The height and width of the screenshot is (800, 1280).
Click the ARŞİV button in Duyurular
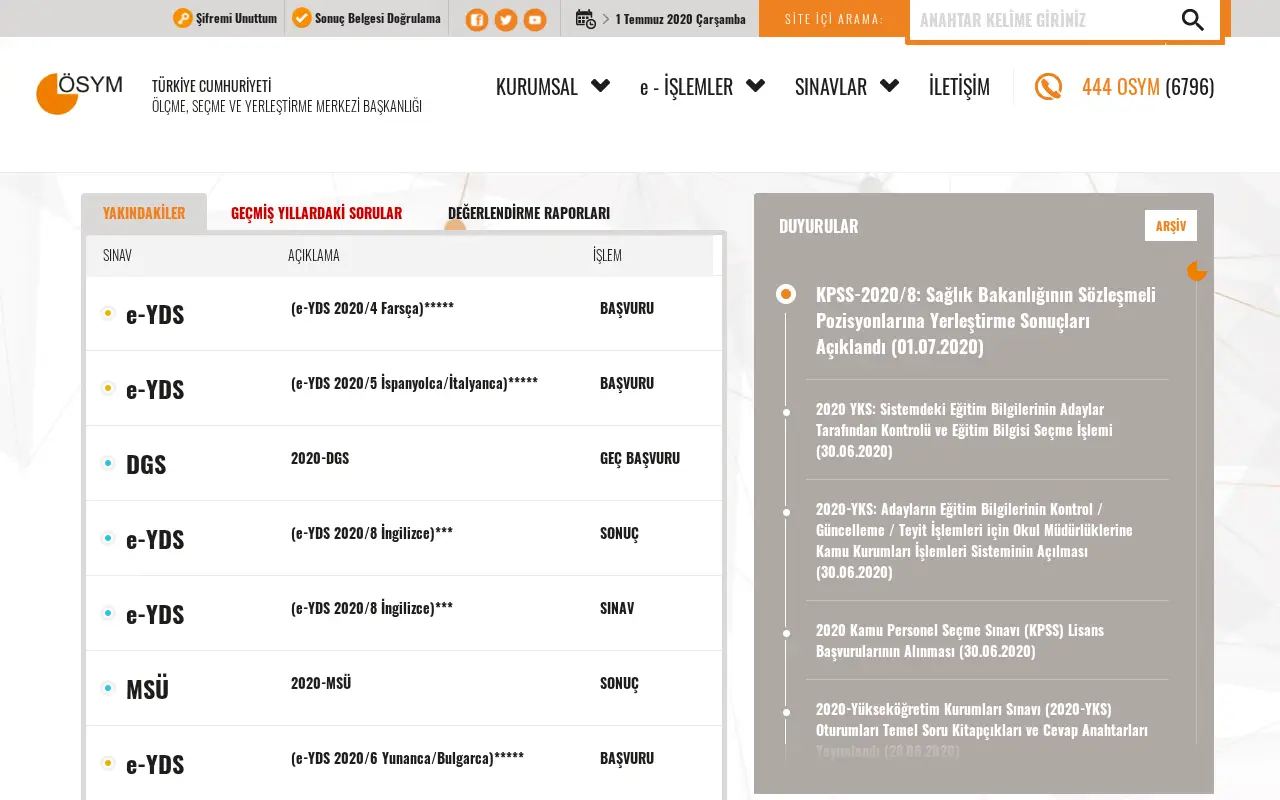(1171, 226)
